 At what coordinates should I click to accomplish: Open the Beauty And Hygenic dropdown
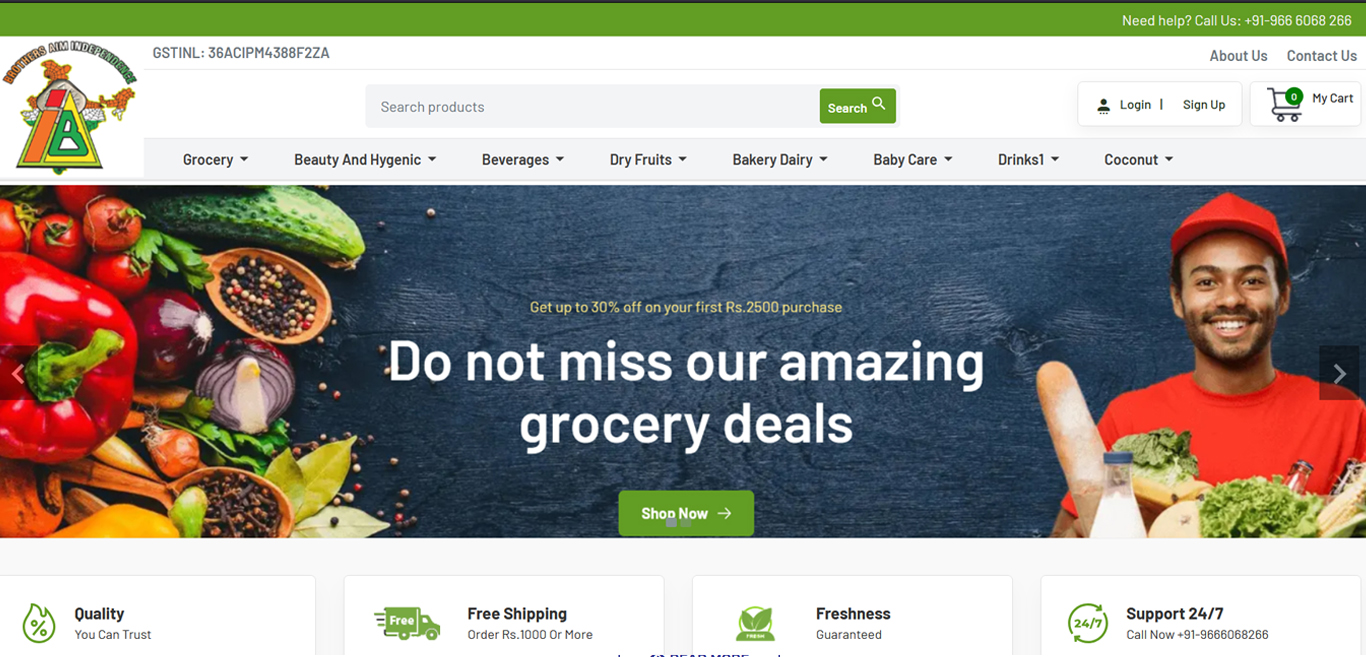365,159
